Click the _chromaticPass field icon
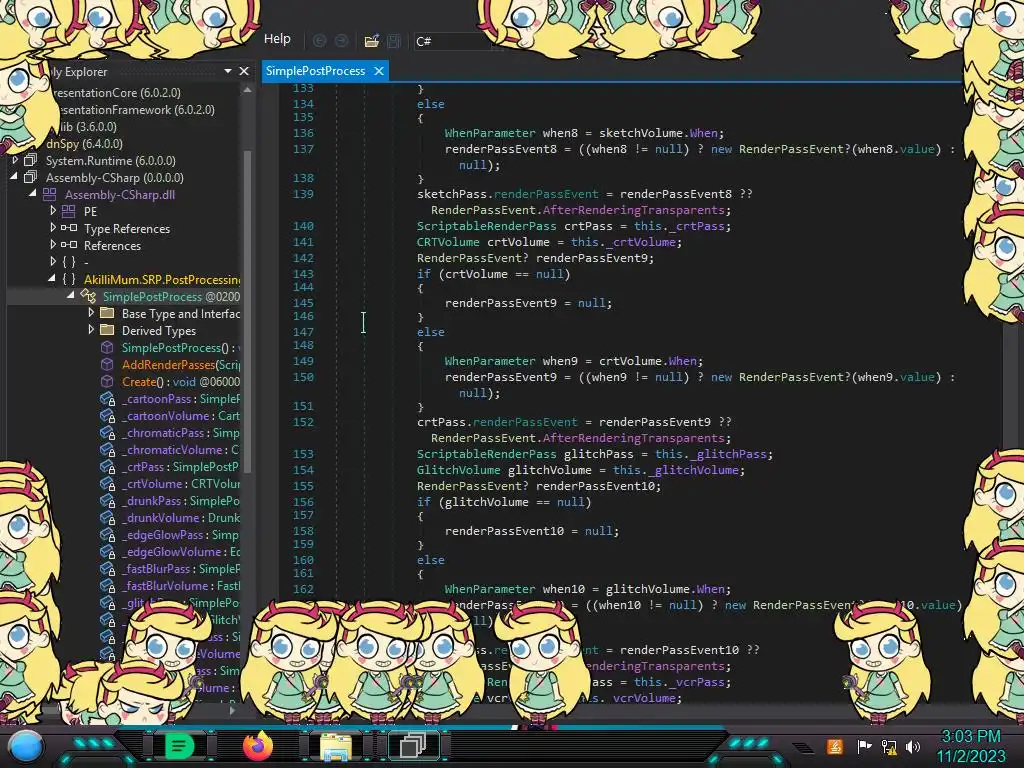 [x=108, y=432]
